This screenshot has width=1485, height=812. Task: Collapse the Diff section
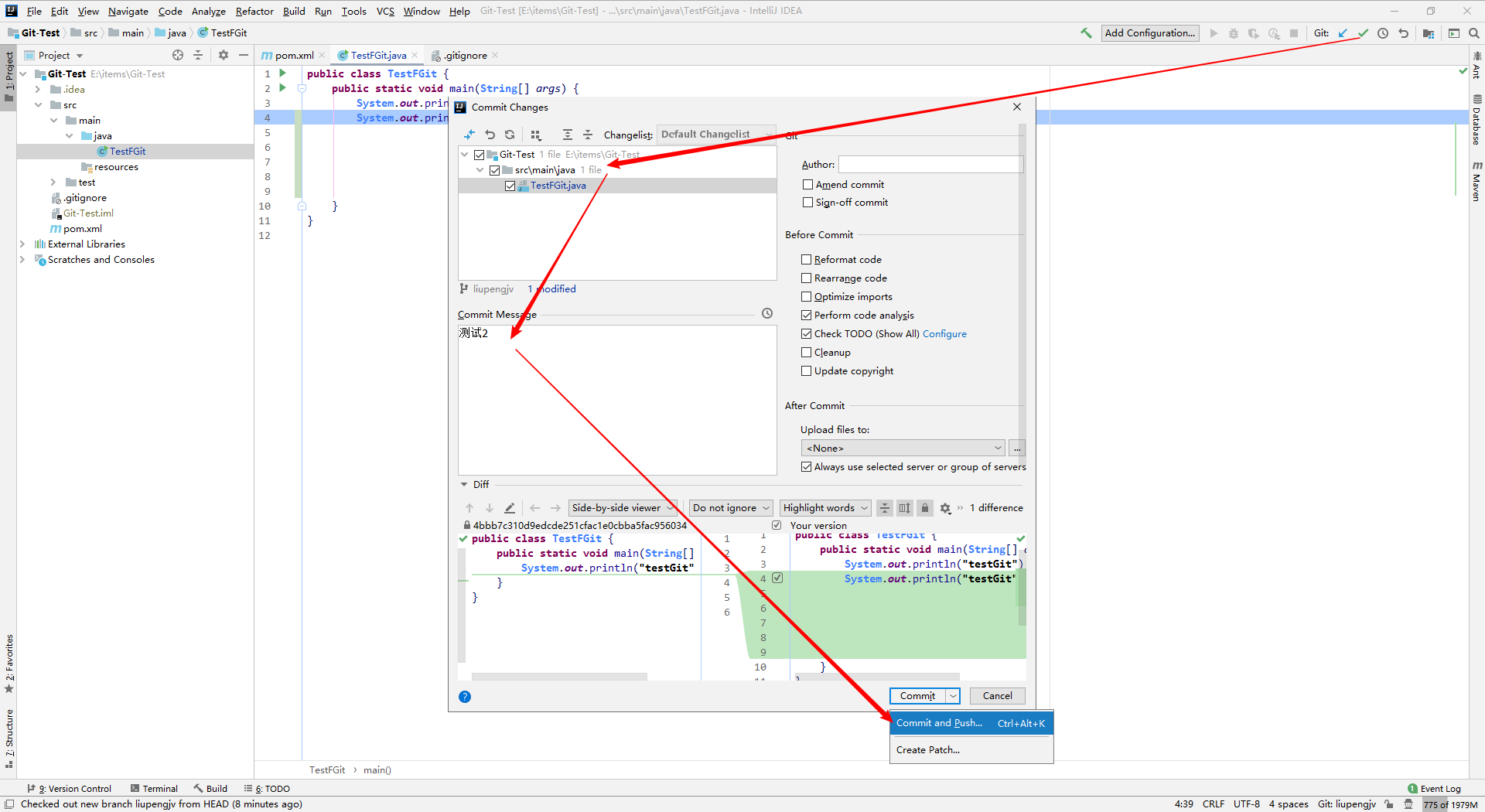(x=464, y=485)
